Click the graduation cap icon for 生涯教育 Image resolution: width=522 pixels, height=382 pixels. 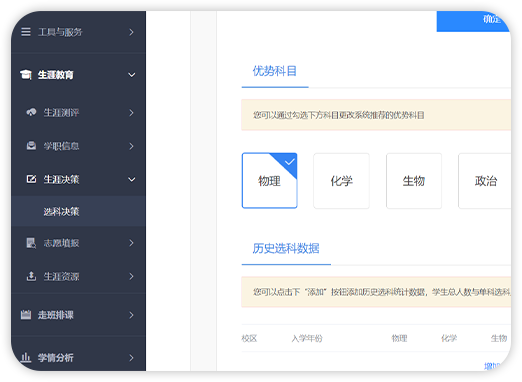[x=26, y=74]
